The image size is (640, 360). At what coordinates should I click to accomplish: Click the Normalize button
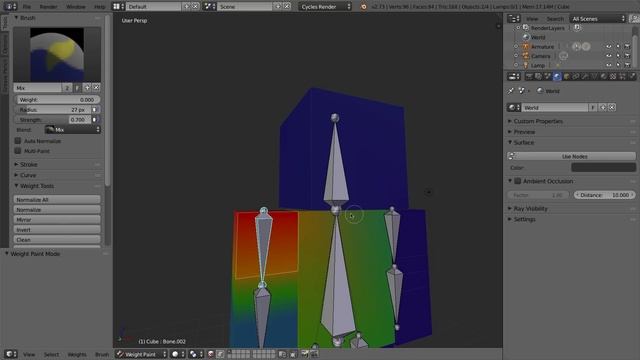[x=57, y=210]
